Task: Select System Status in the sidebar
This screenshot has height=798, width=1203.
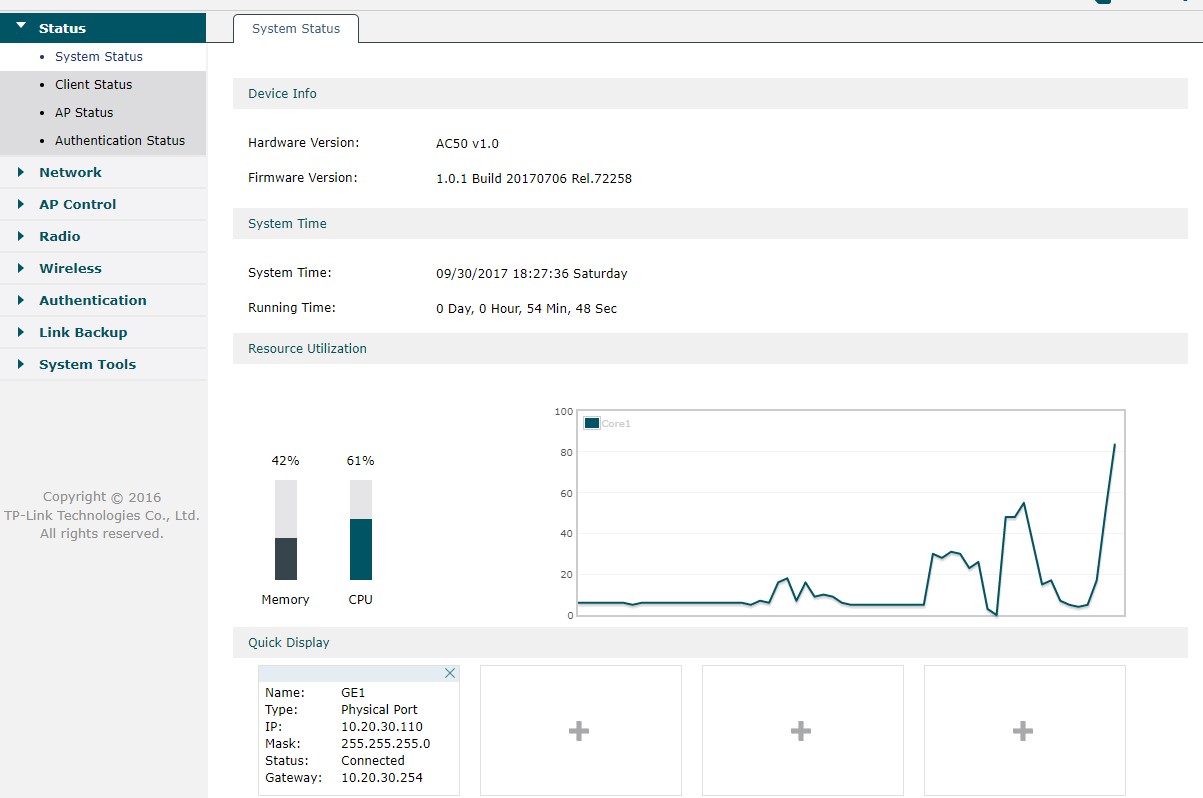Action: (98, 57)
